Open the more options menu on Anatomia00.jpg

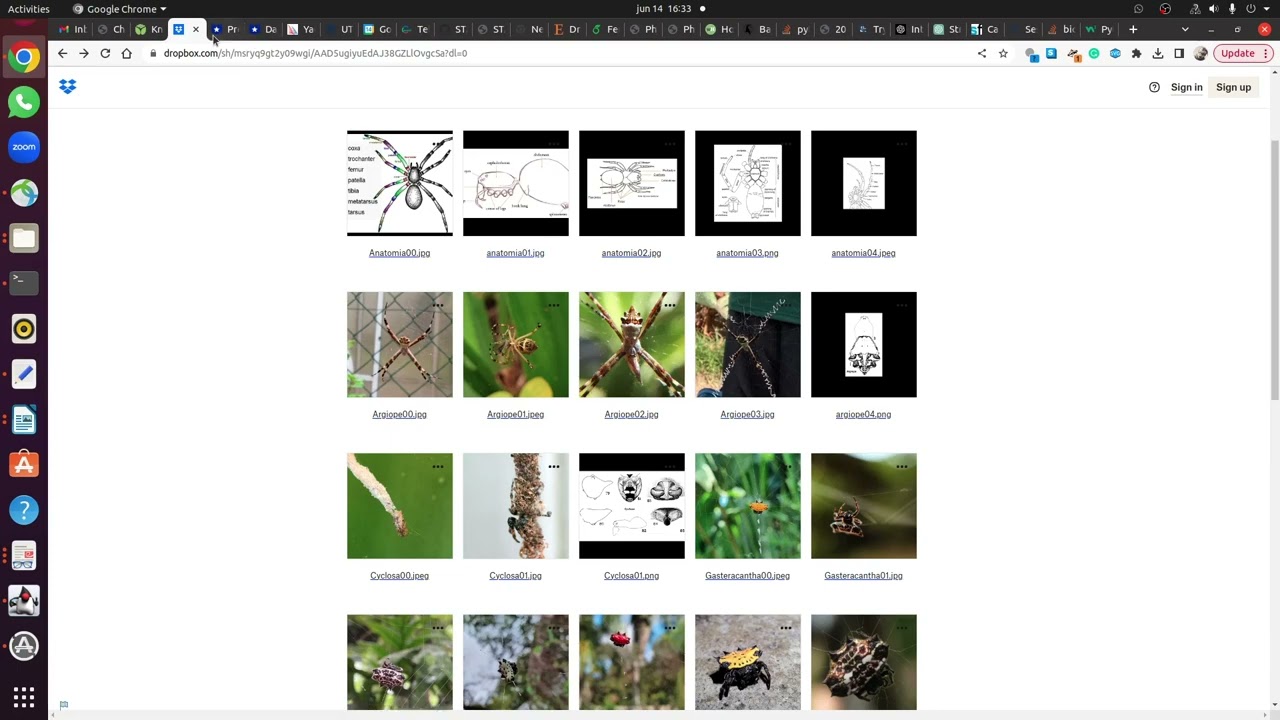(438, 144)
